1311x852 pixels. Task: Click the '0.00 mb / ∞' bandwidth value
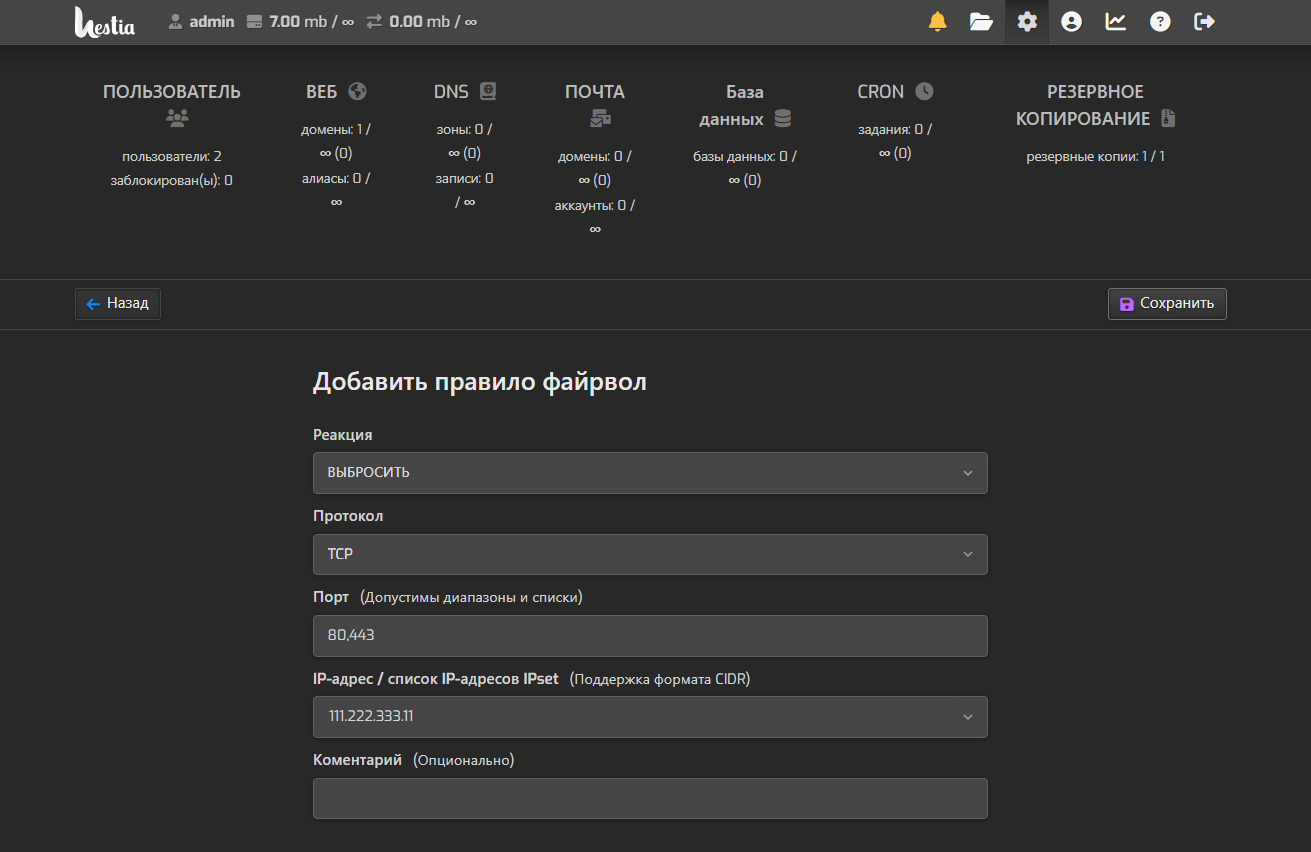click(433, 21)
